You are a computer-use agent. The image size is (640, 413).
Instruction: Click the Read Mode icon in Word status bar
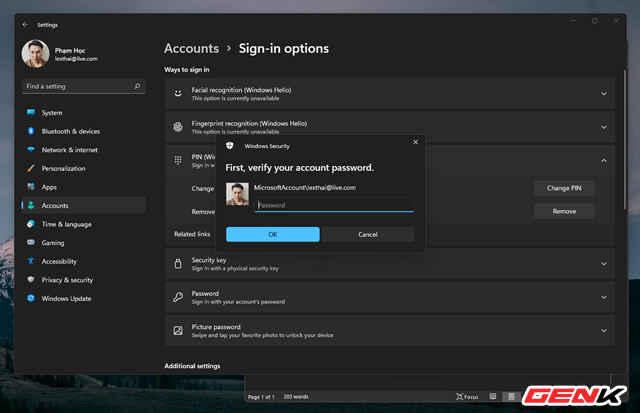coord(493,396)
